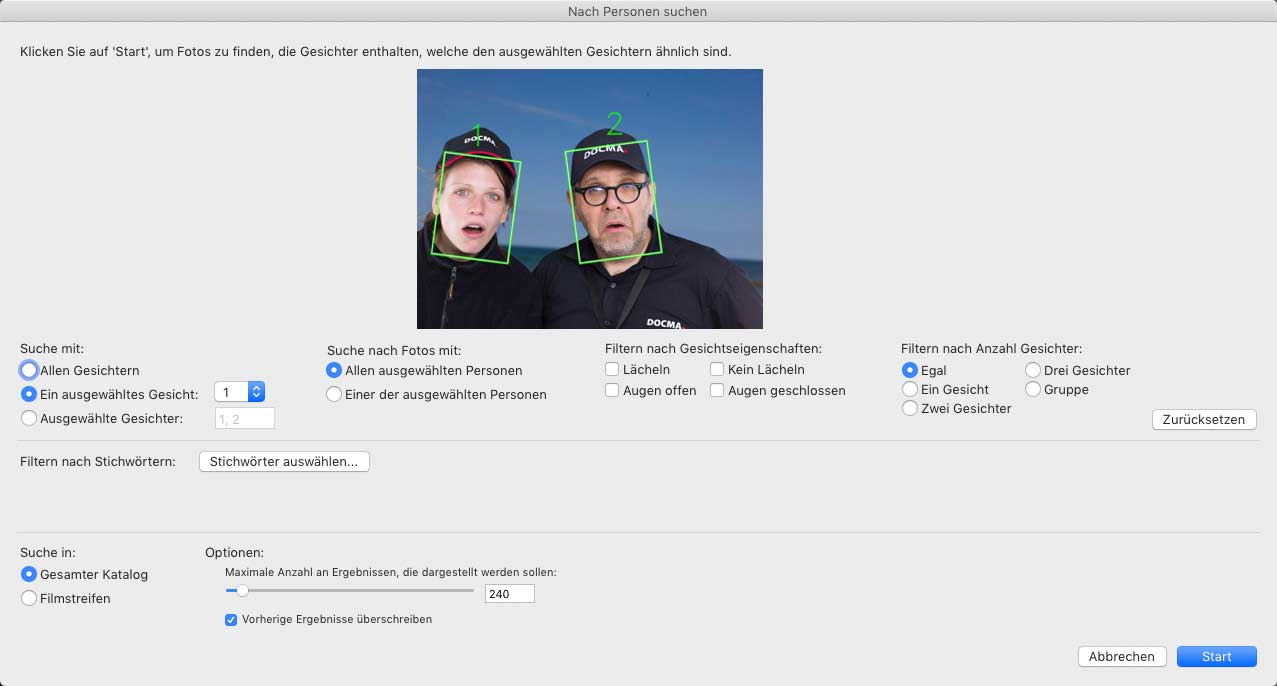Choose 'Zwei Gesichter' radio button
The width and height of the screenshot is (1277, 686).
[910, 408]
